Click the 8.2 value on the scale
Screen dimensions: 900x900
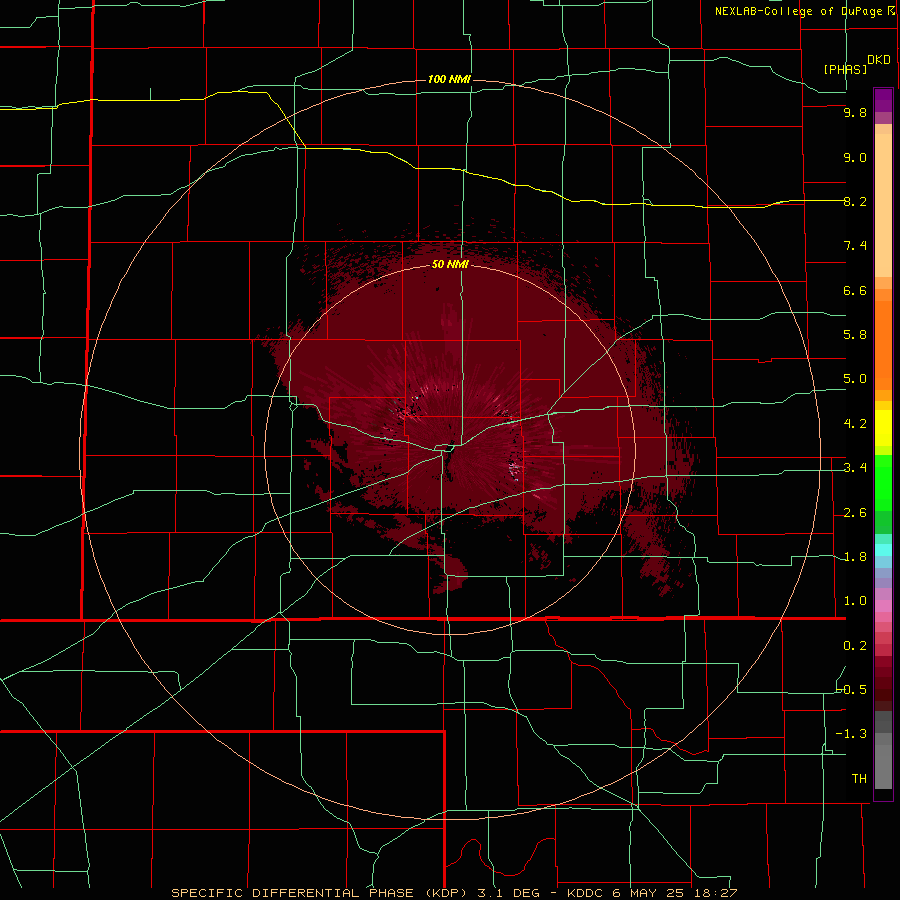point(855,201)
